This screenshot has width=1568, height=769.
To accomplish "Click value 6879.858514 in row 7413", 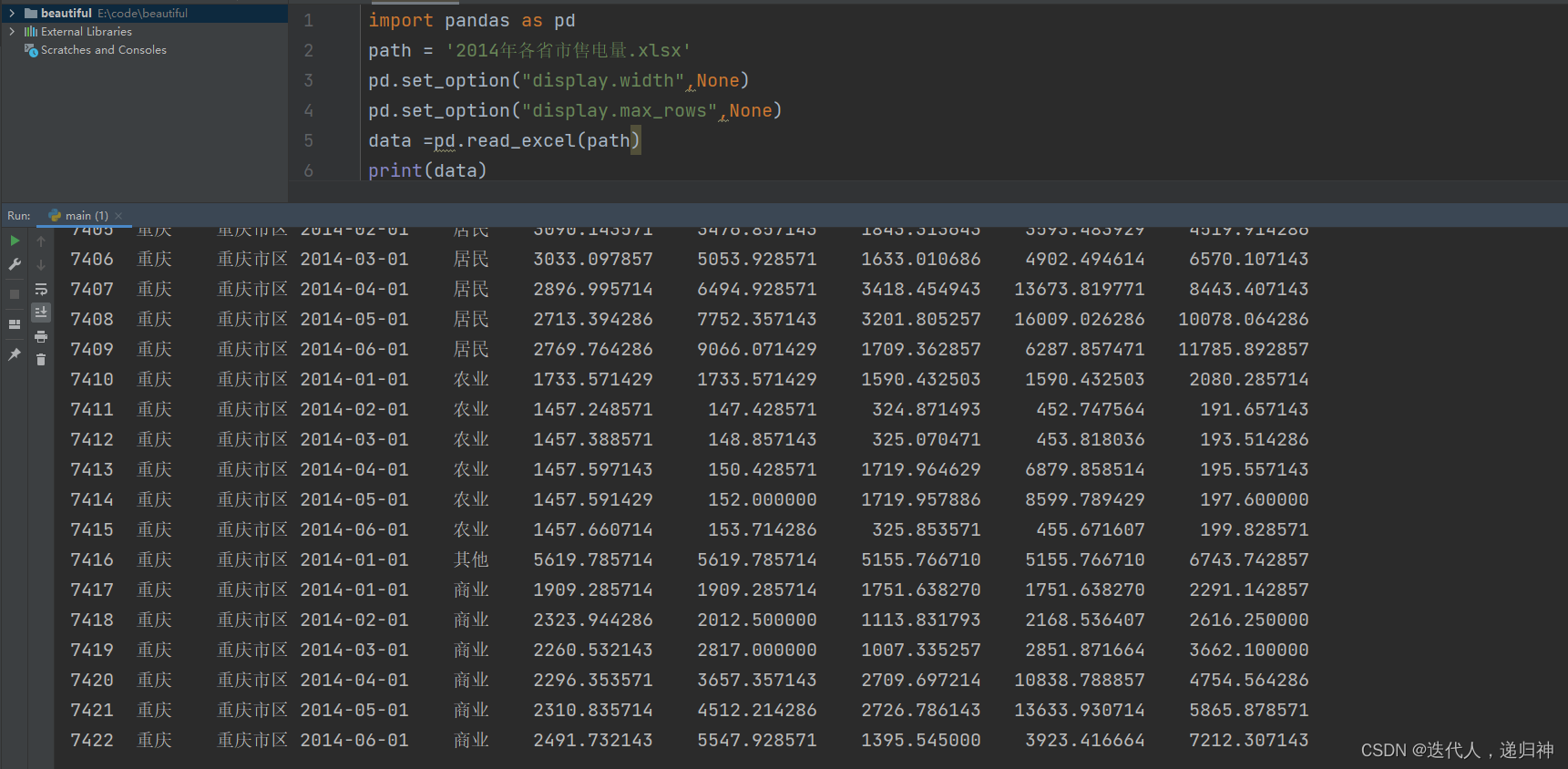I will [1085, 469].
